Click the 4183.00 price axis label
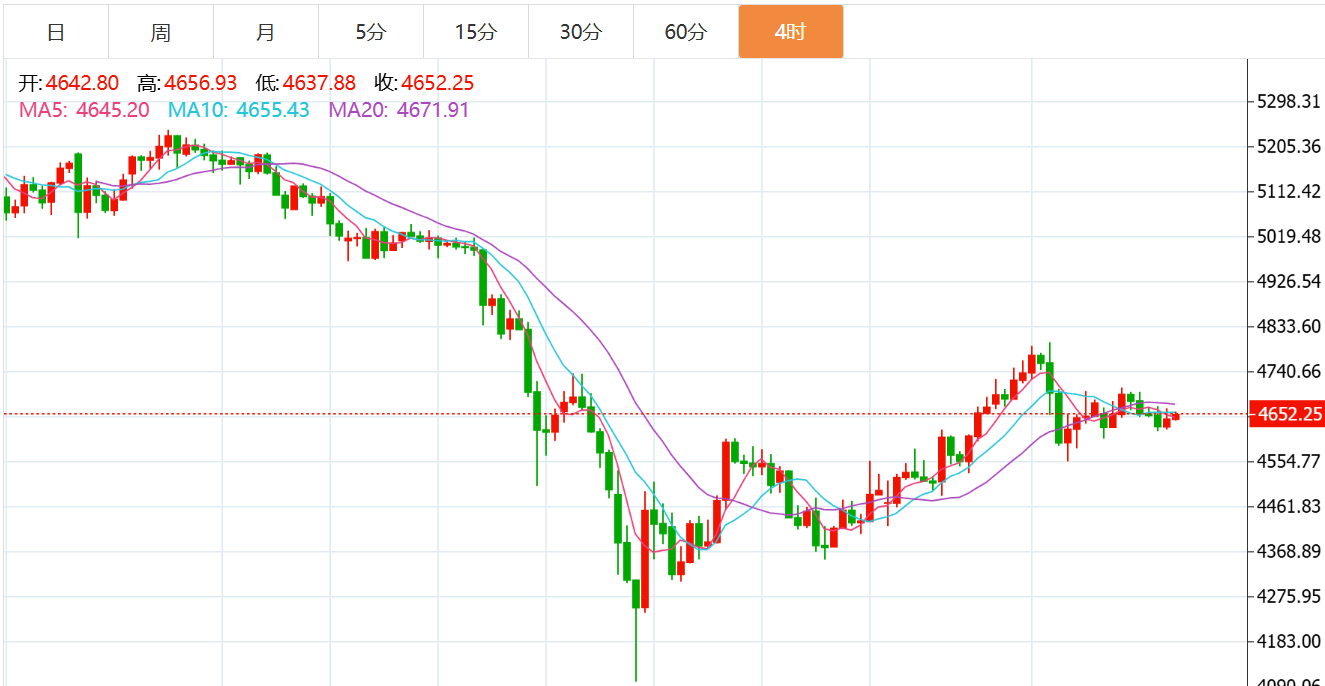 (1290, 641)
